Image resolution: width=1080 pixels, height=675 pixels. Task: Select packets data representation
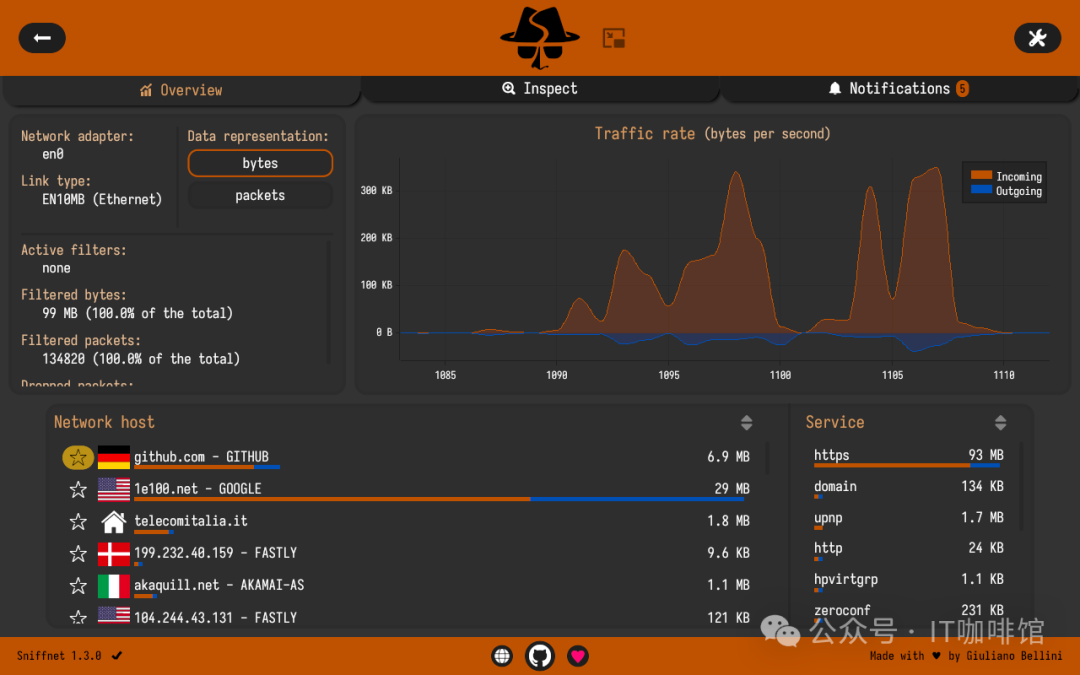(x=260, y=196)
